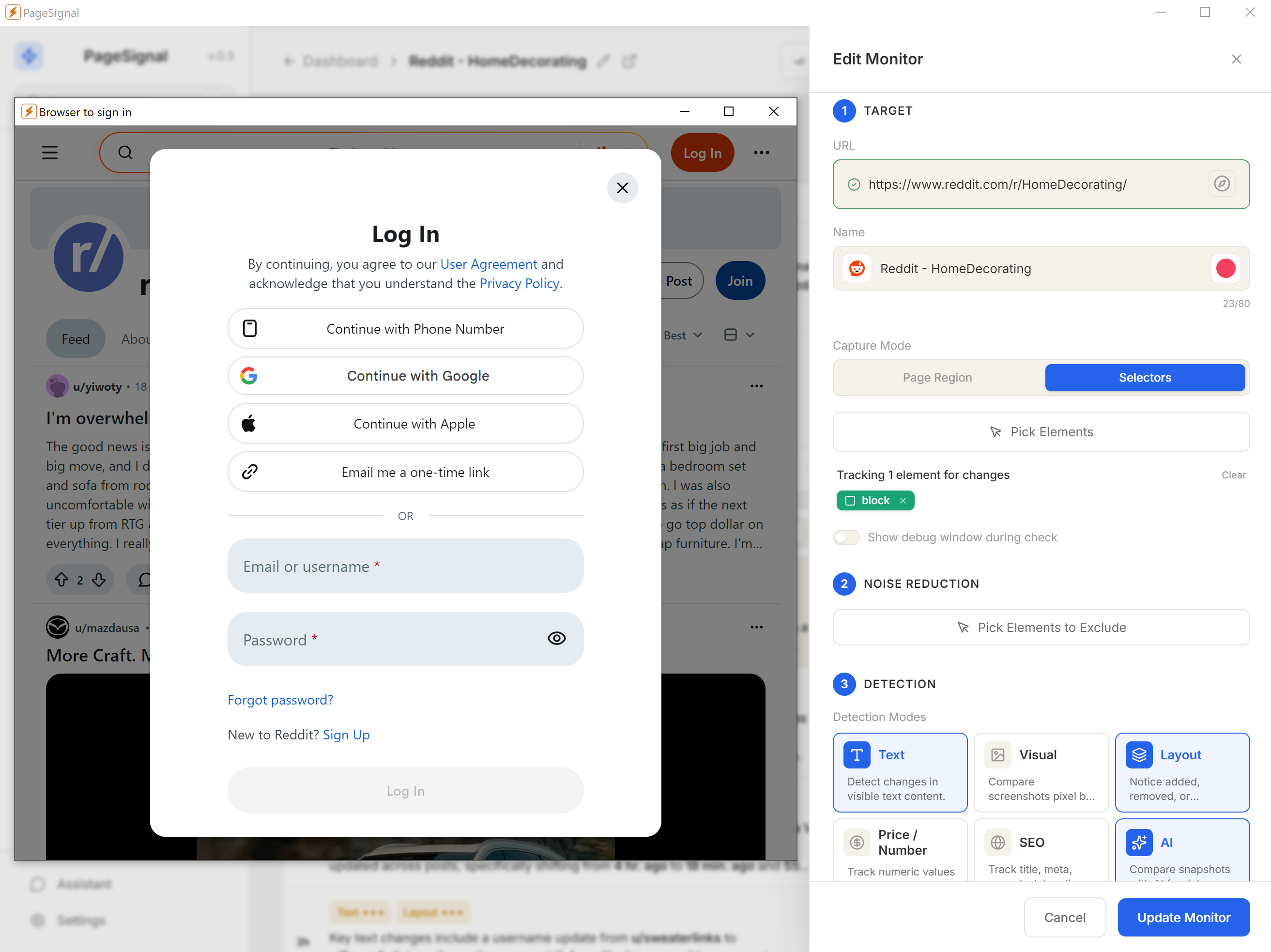Open the Best sort dropdown

pos(683,335)
